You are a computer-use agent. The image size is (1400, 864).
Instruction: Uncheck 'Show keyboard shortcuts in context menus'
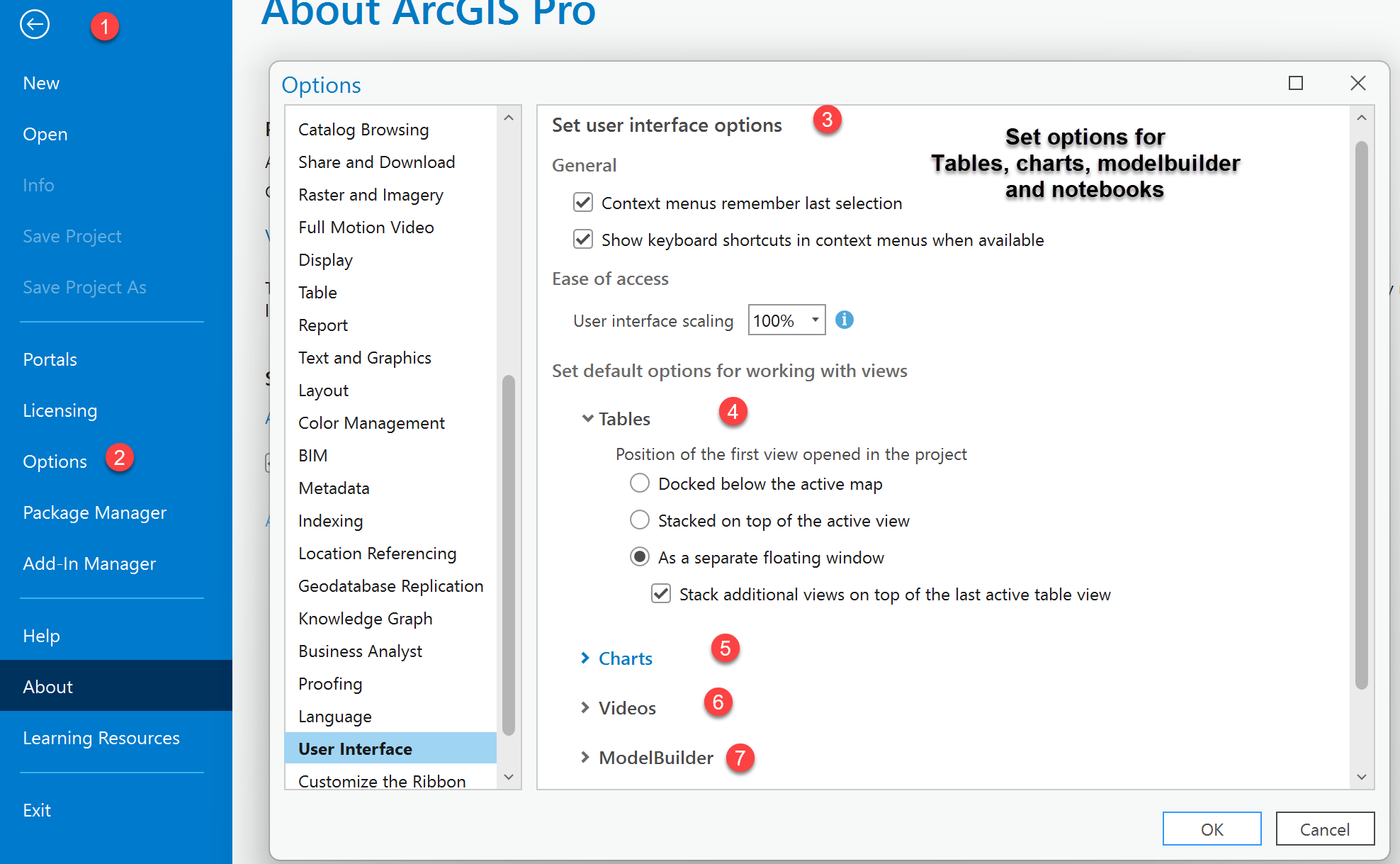582,240
